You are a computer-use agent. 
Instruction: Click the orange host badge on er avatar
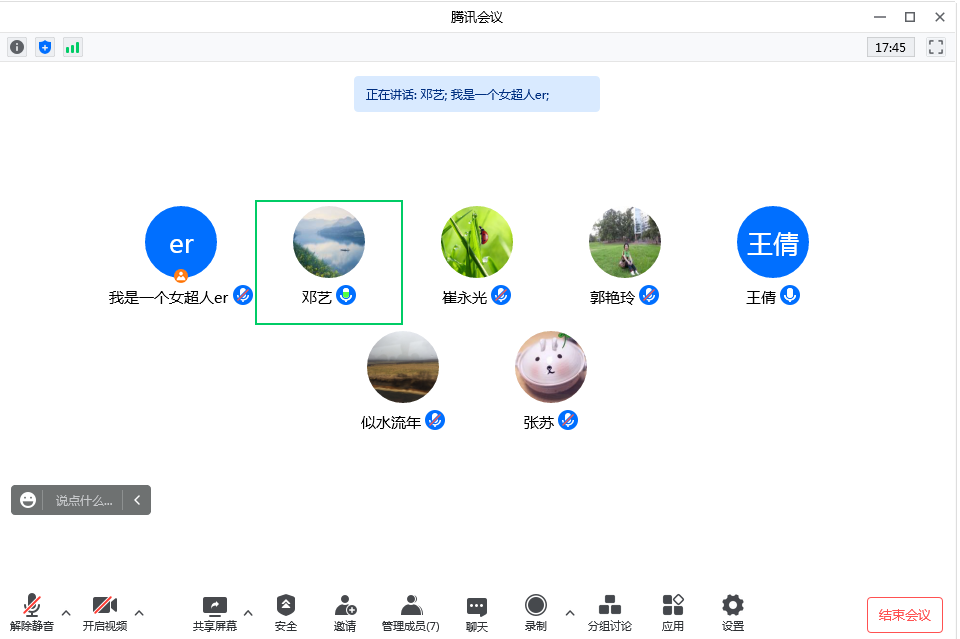click(181, 275)
